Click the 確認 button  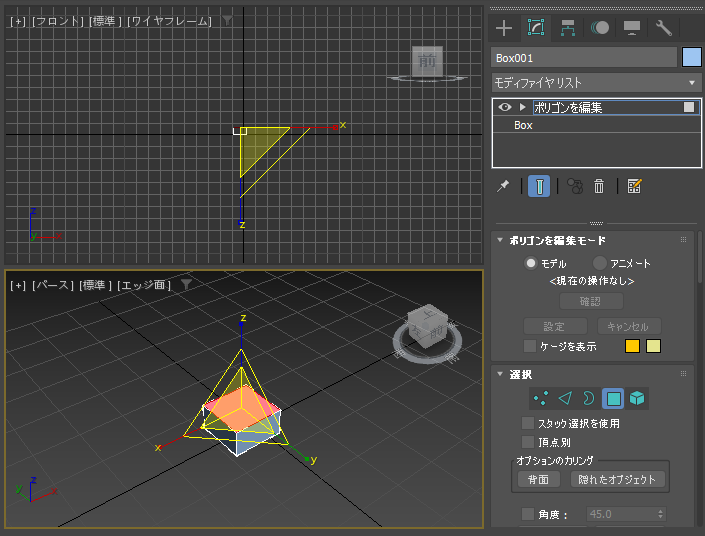[591, 301]
